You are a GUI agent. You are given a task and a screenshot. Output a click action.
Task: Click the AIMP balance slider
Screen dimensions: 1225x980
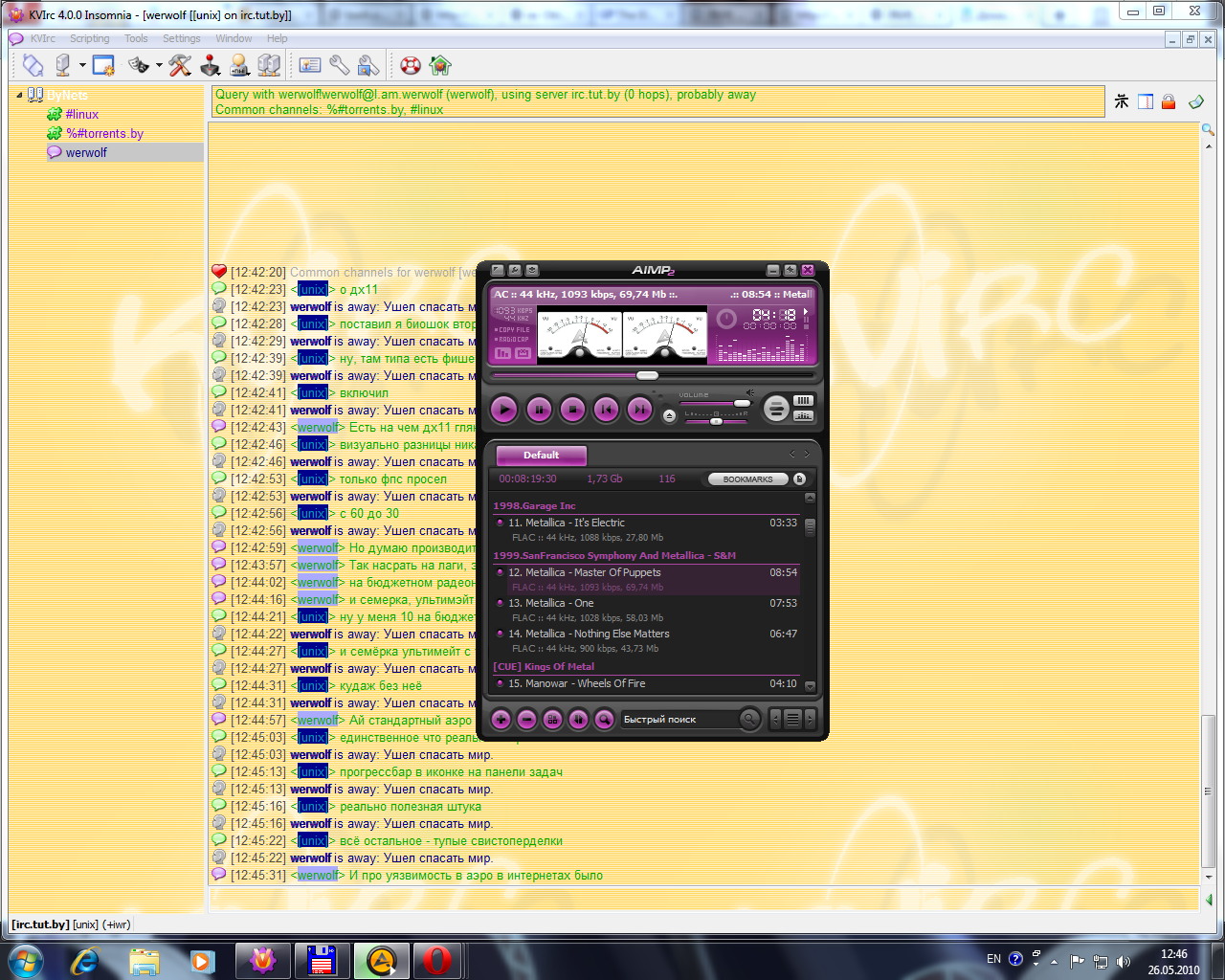pyautogui.click(x=716, y=421)
